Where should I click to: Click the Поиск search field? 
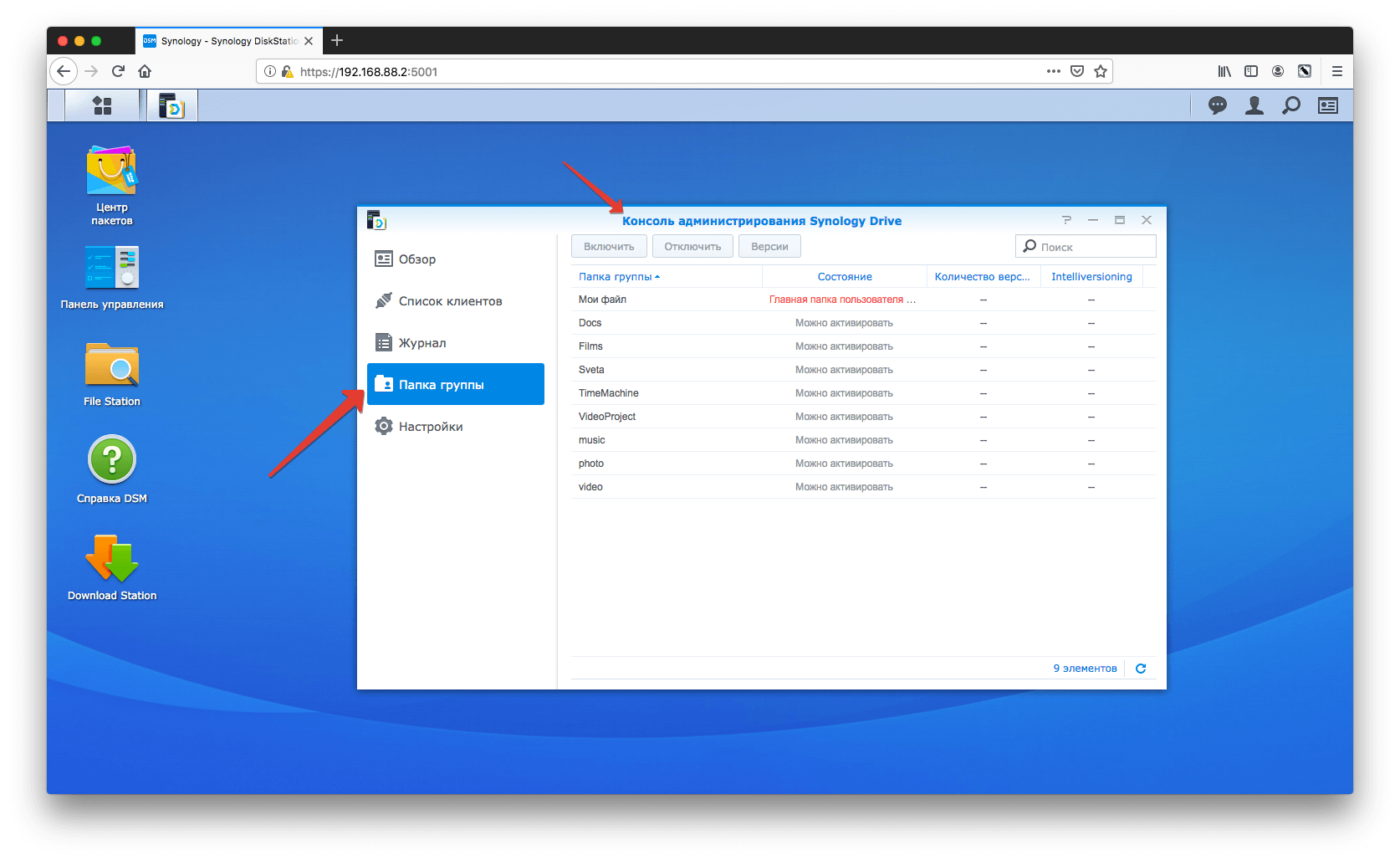pos(1086,246)
